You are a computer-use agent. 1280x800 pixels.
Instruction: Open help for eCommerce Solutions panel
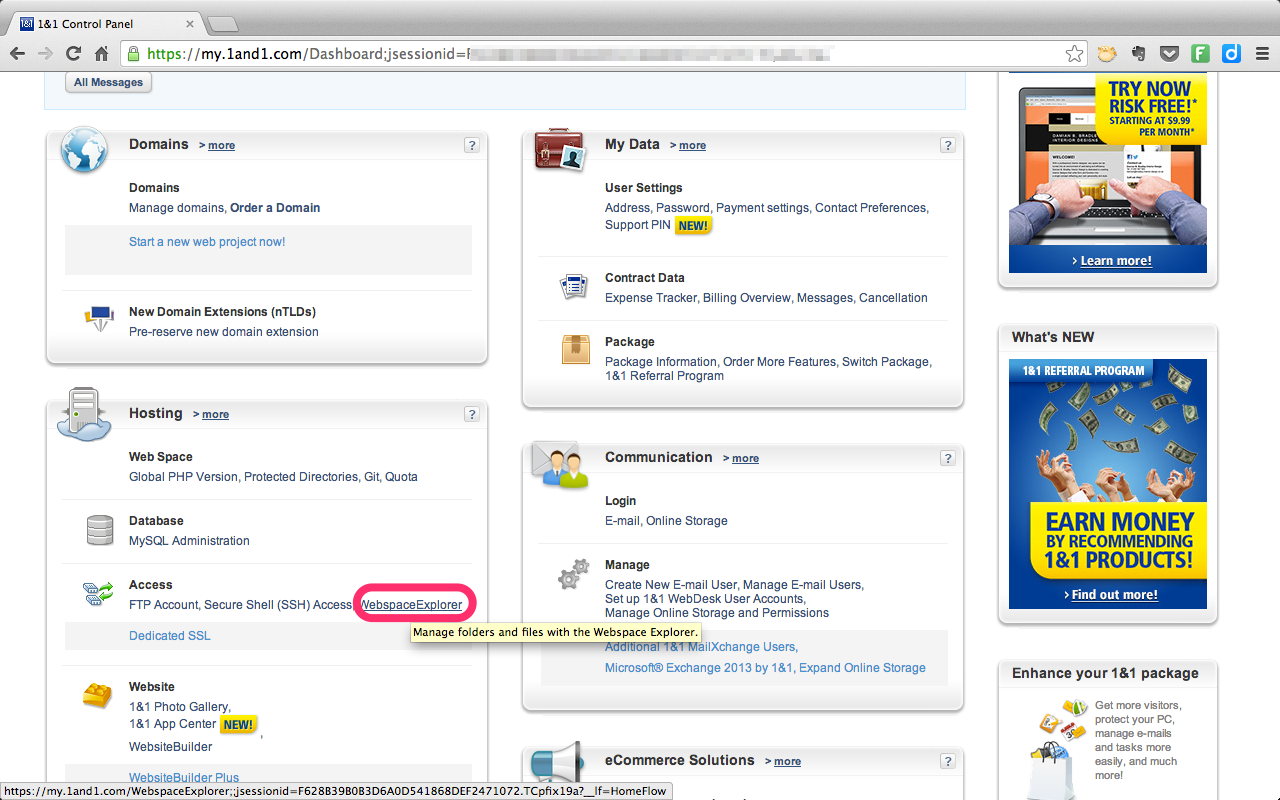click(948, 762)
